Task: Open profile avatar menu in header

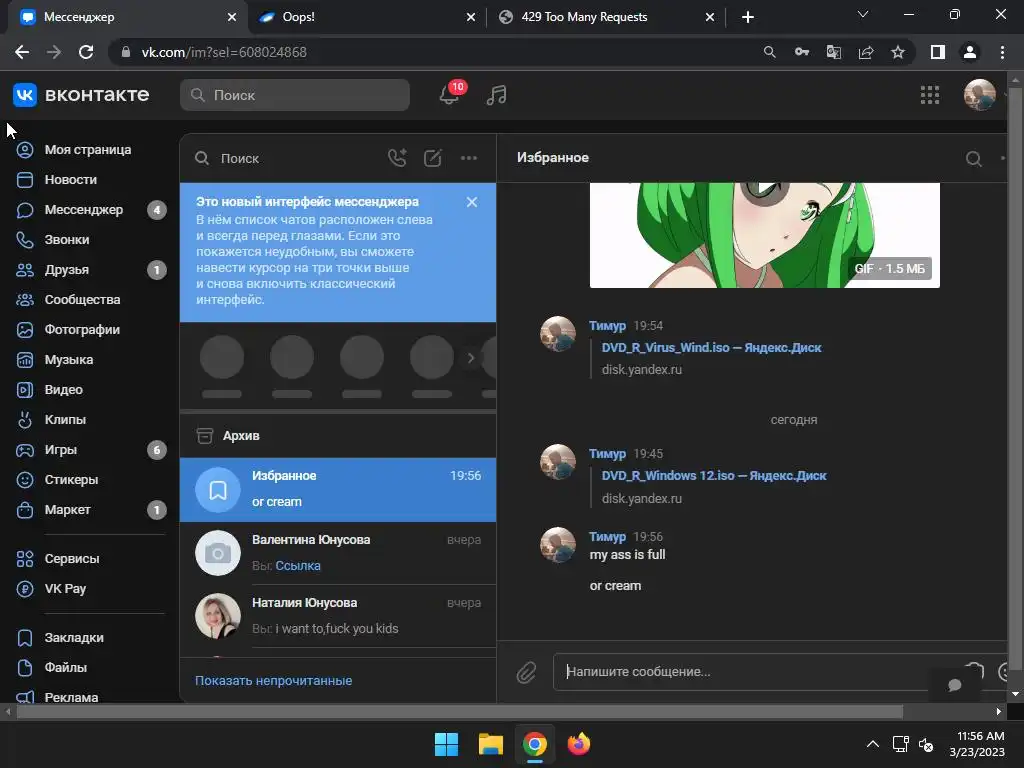Action: pyautogui.click(x=980, y=95)
